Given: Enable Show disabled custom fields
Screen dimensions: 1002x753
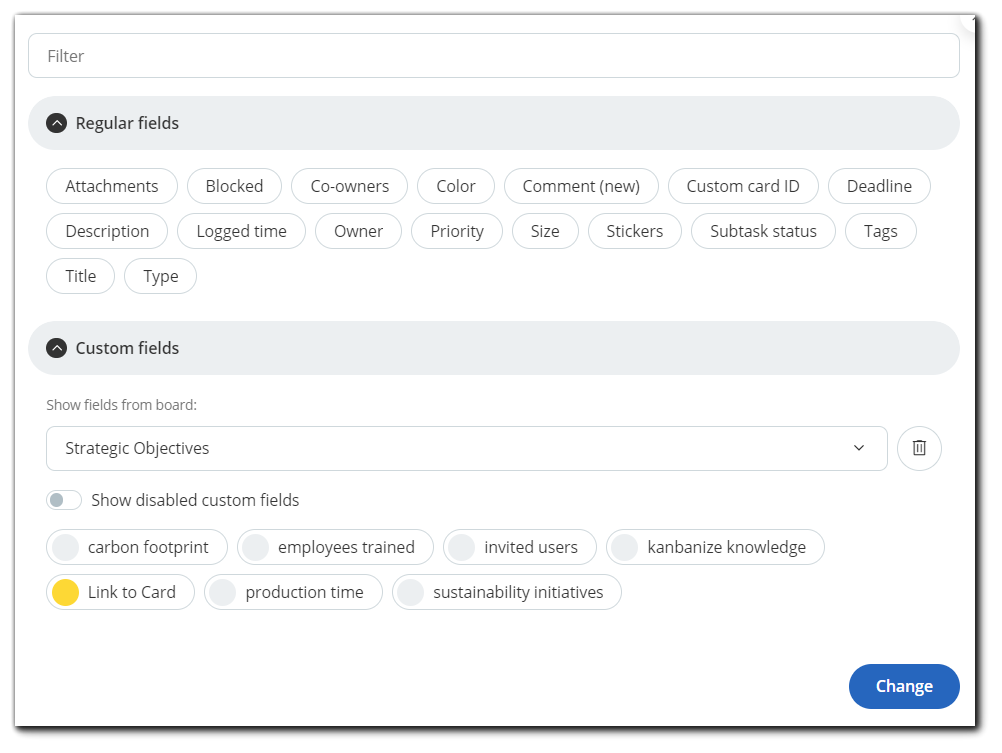Looking at the screenshot, I should coord(64,499).
